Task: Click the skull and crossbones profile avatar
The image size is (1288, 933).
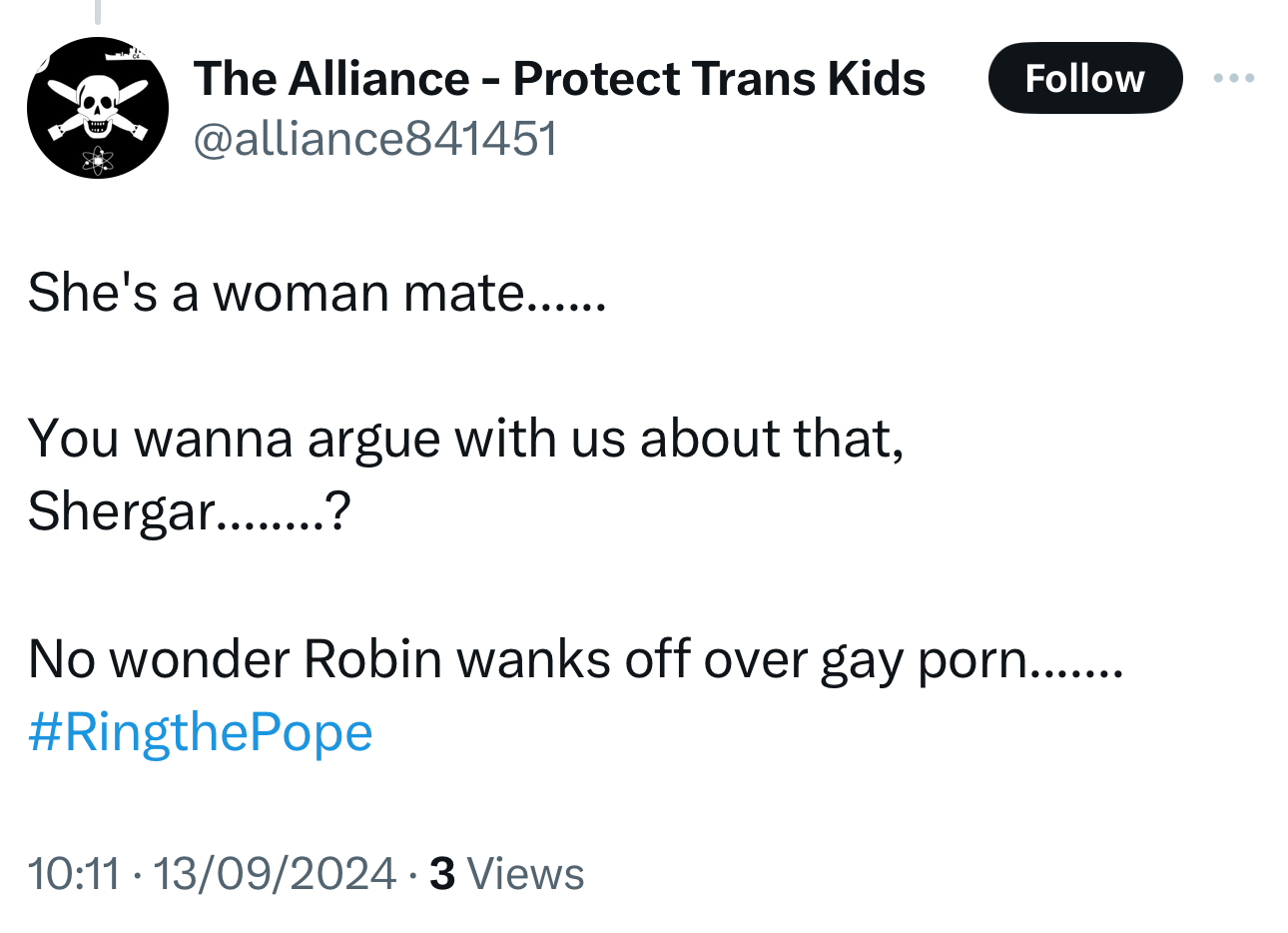Action: (98, 108)
